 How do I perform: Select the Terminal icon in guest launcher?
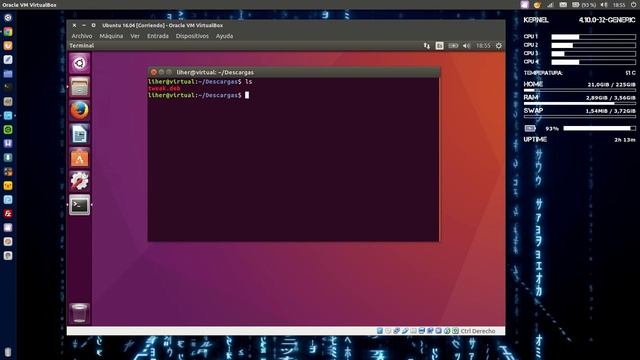[x=79, y=205]
